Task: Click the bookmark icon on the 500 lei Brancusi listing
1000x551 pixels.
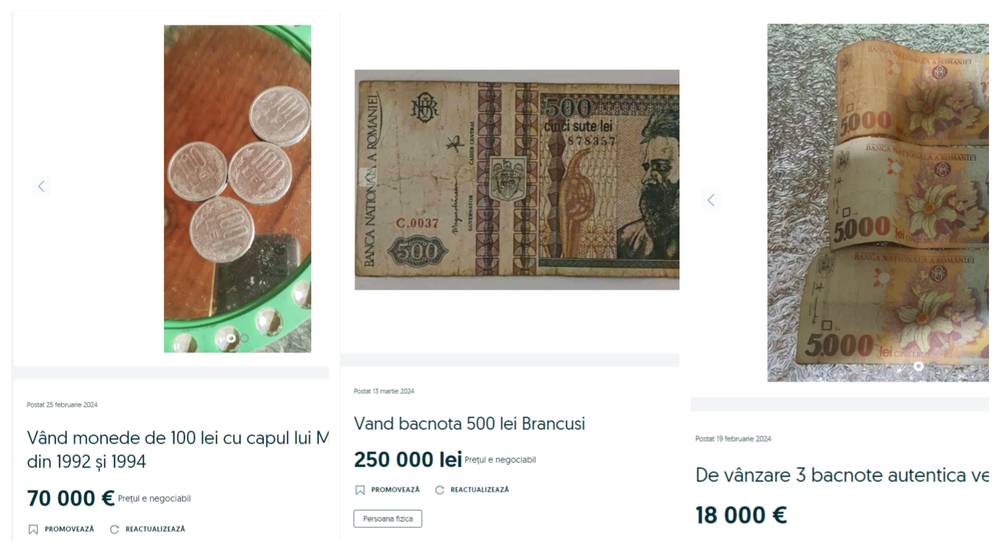Action: click(x=360, y=490)
